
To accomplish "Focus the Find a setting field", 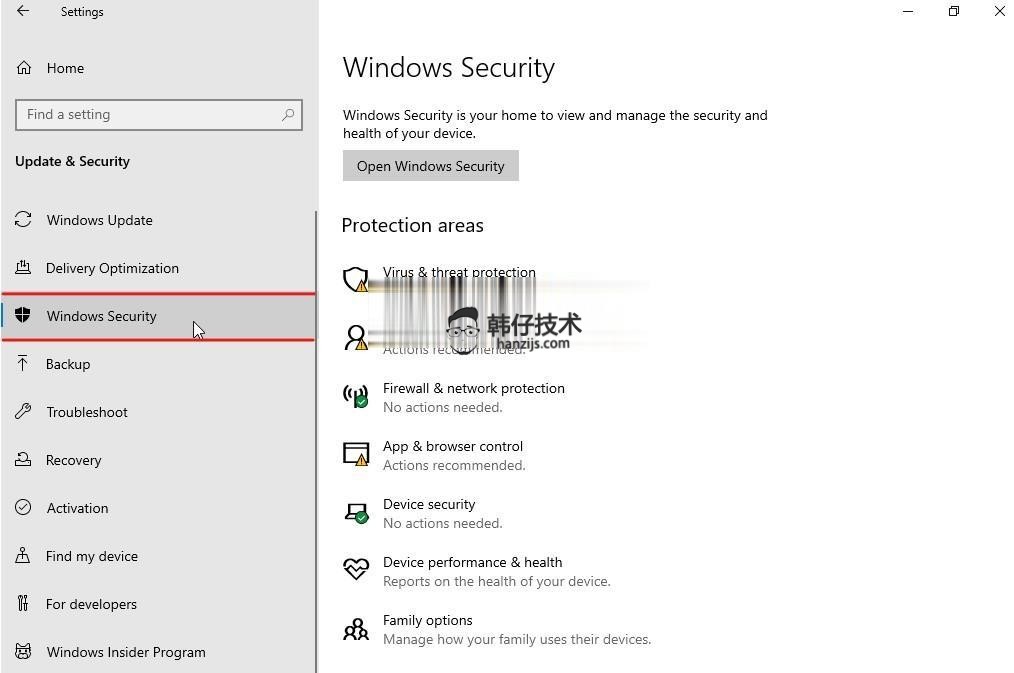I will click(x=158, y=114).
